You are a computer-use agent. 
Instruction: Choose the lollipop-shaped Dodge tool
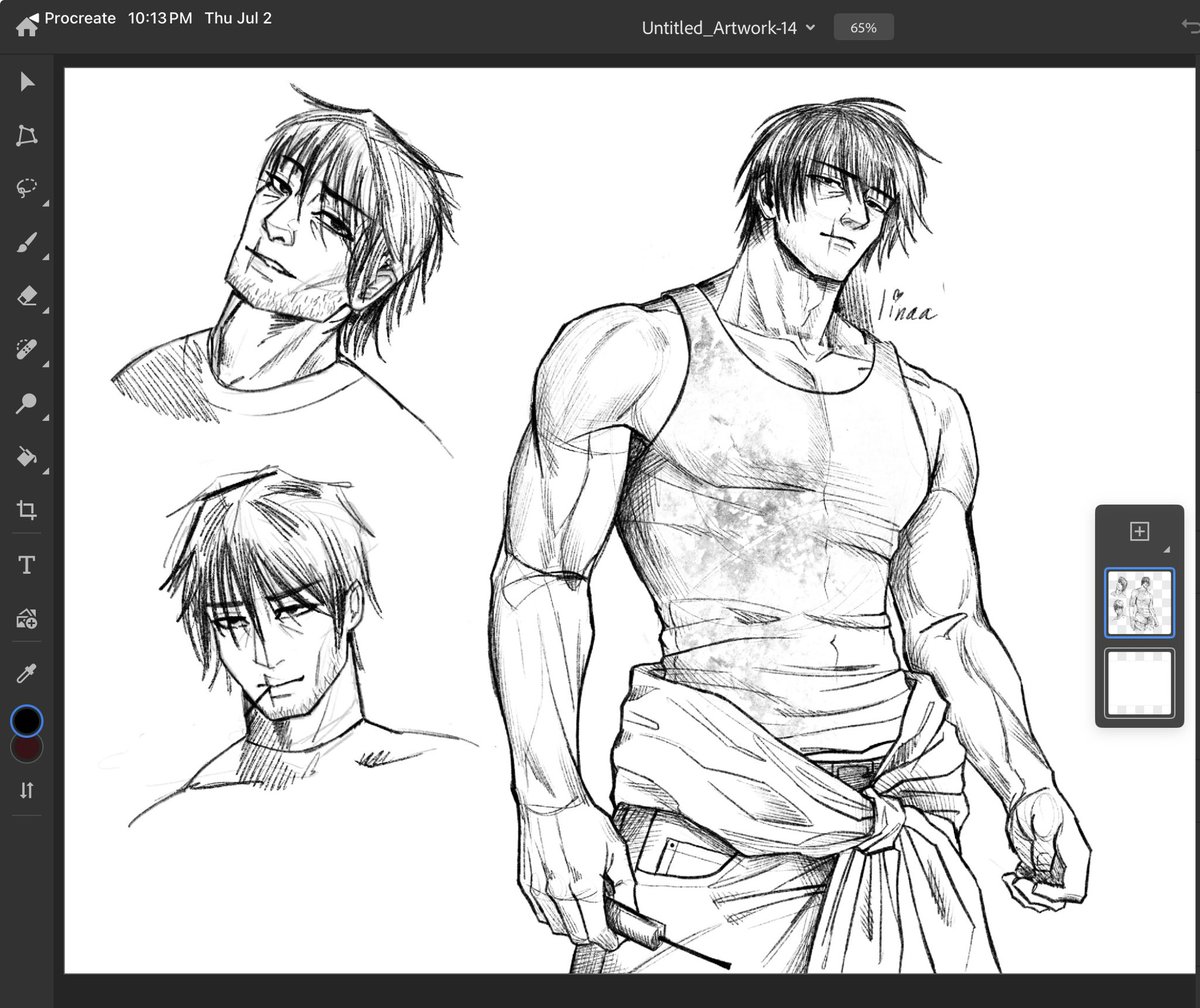pos(27,403)
